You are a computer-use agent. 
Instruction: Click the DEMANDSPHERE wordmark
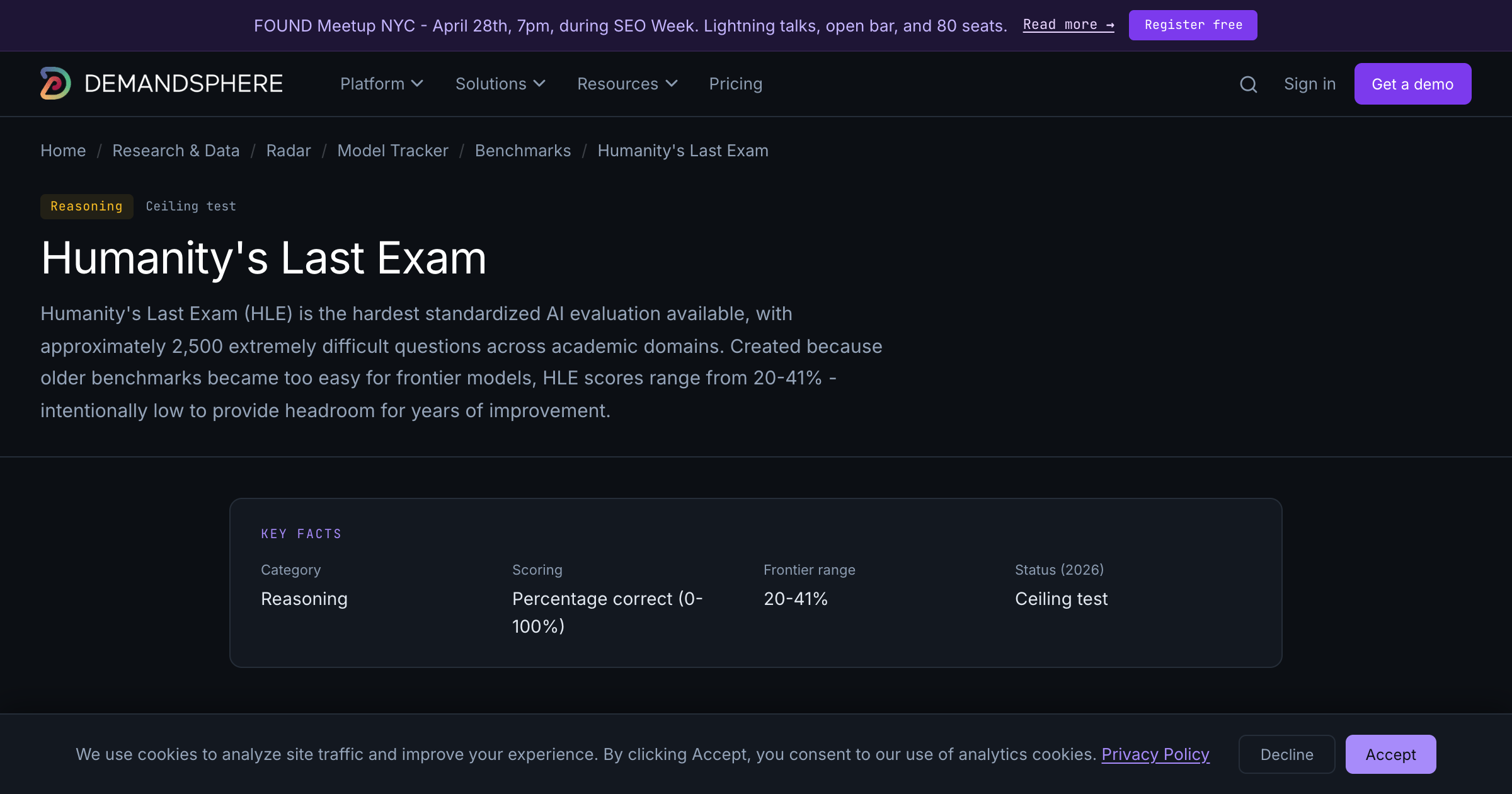pyautogui.click(x=183, y=84)
